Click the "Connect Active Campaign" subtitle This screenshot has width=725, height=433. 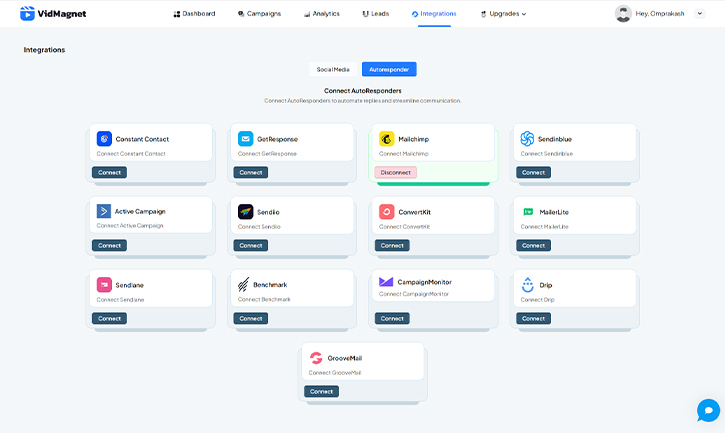(130, 226)
